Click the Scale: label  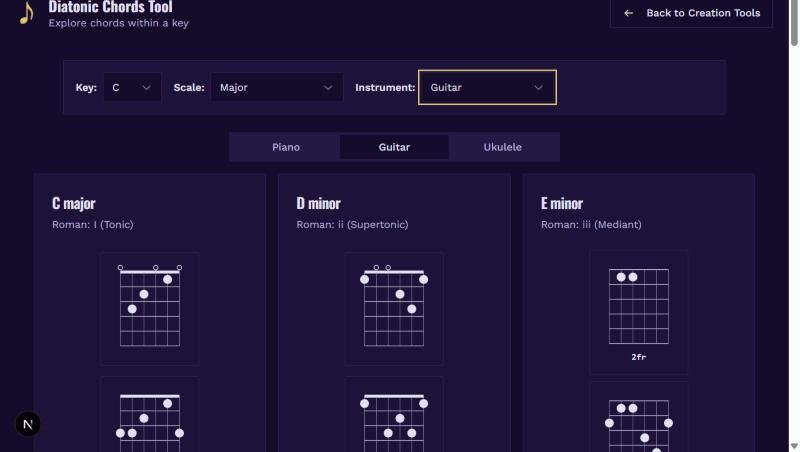point(189,88)
